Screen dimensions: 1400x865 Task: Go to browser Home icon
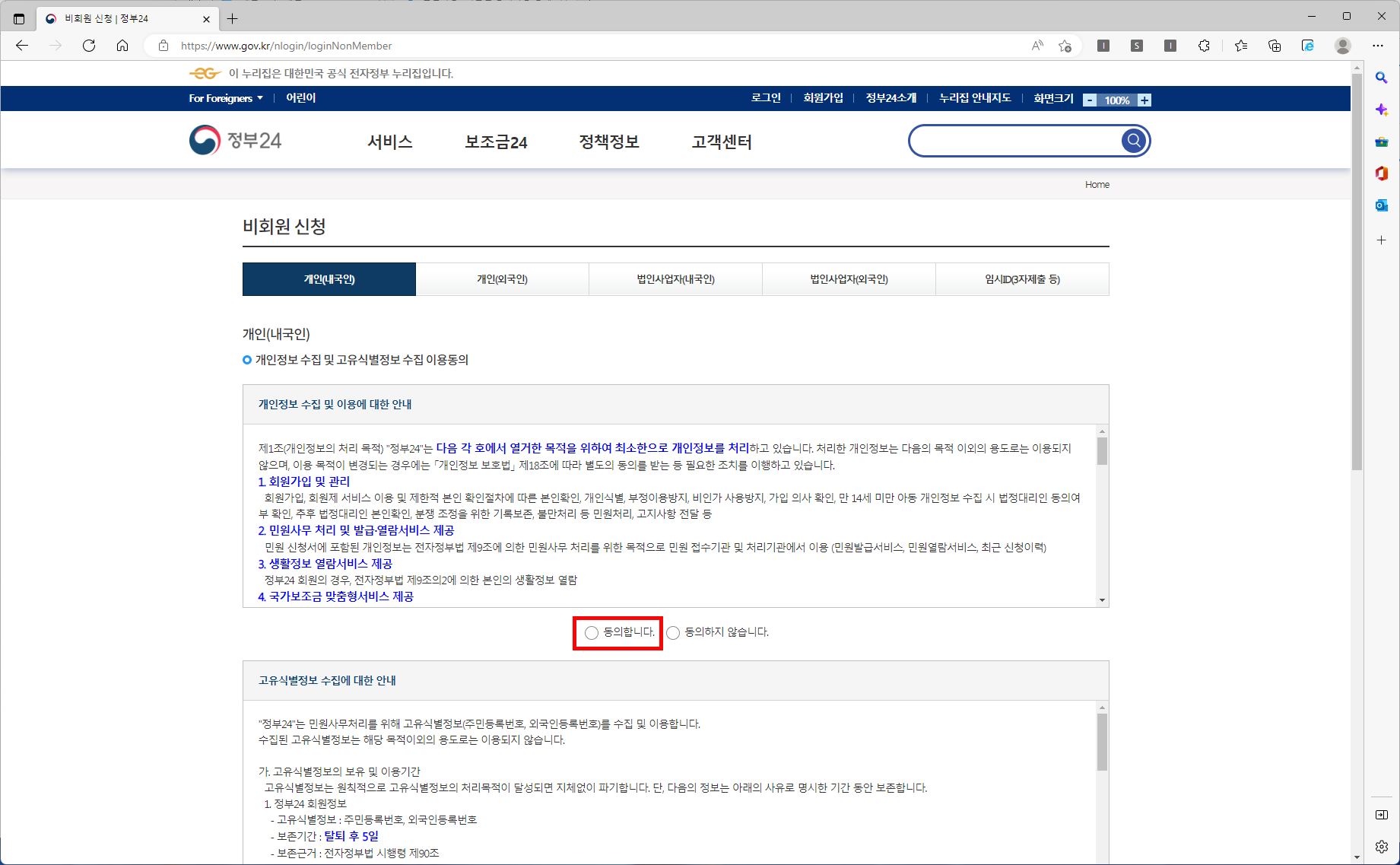[x=122, y=46]
